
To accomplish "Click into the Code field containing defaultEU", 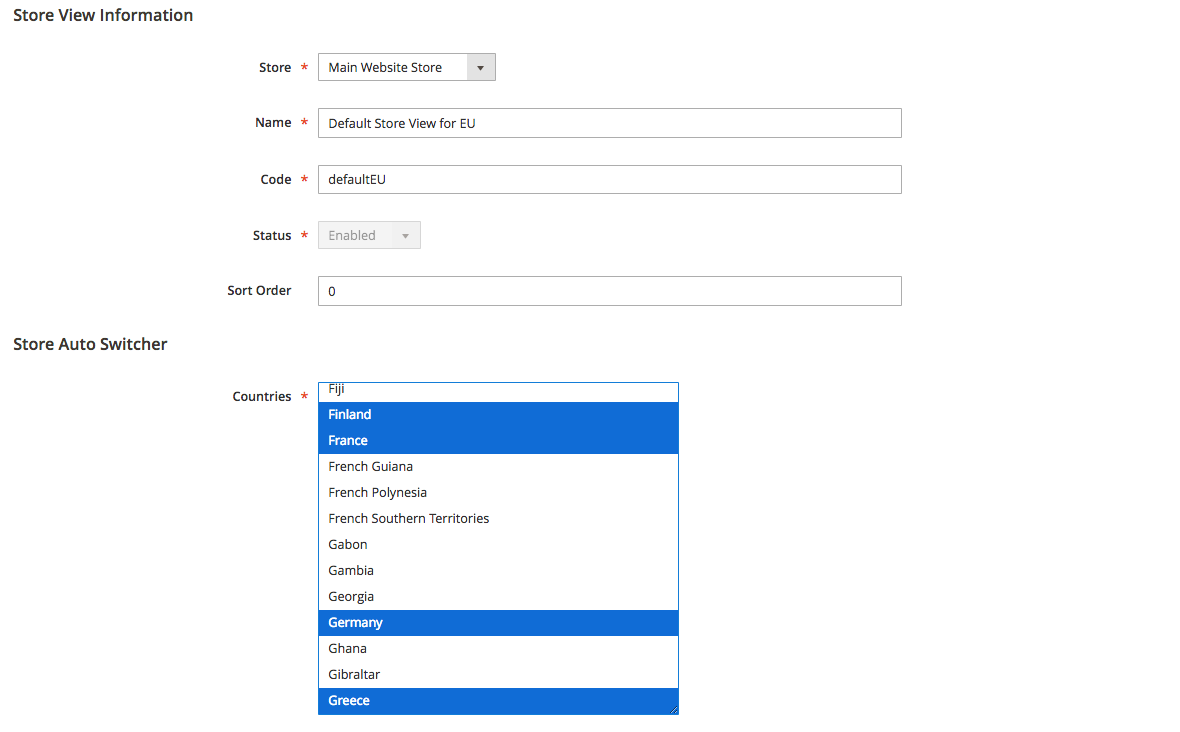I will click(610, 179).
